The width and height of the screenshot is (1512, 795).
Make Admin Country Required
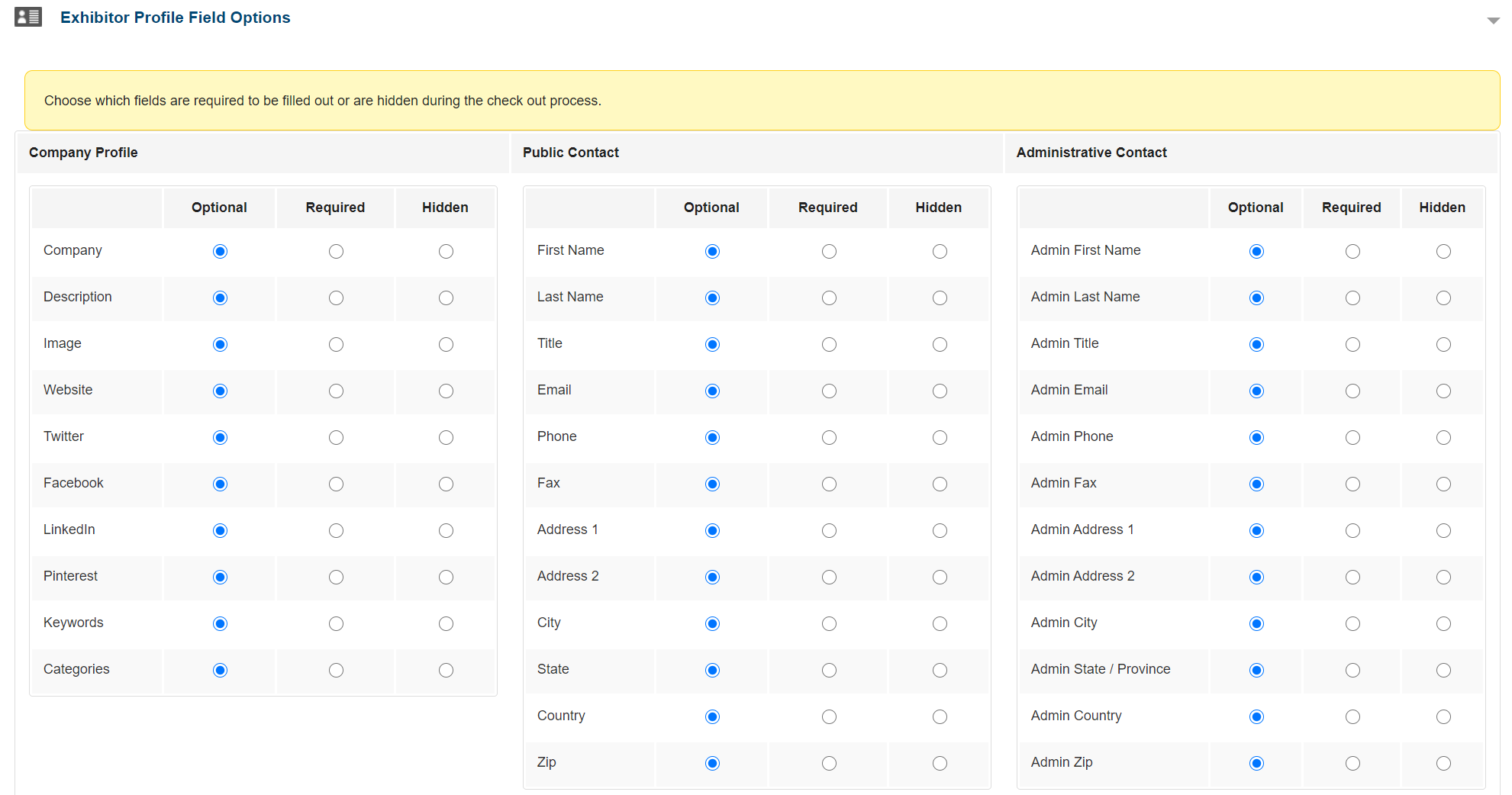coord(1352,717)
